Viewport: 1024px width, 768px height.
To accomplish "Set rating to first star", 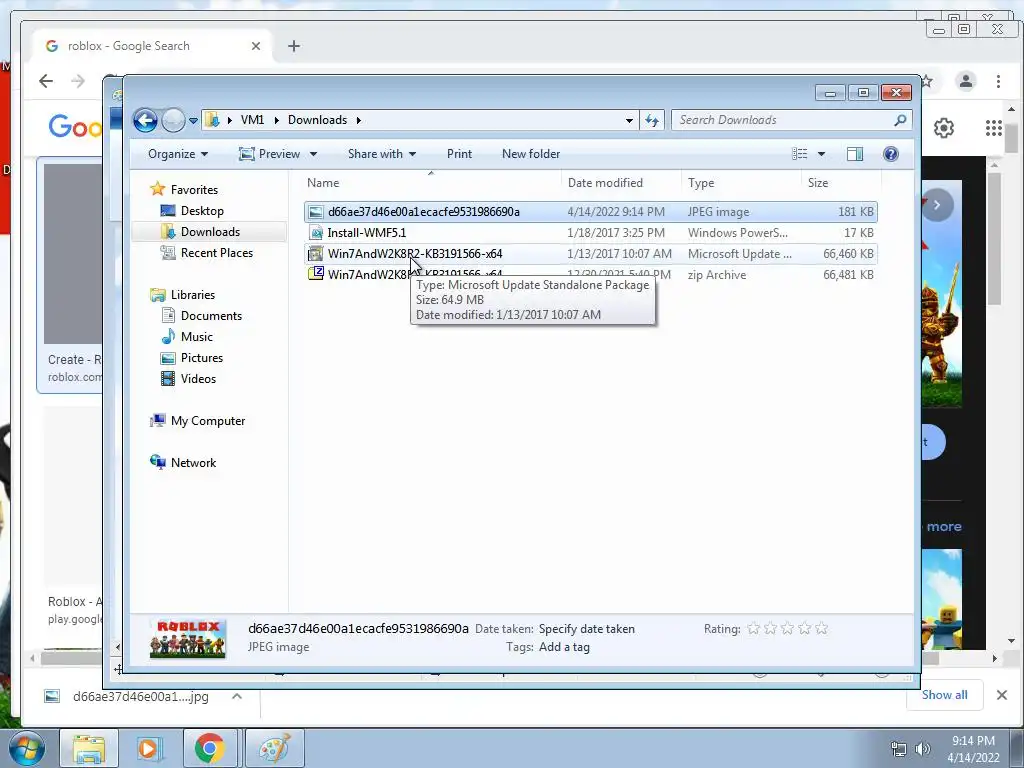I will (754, 628).
